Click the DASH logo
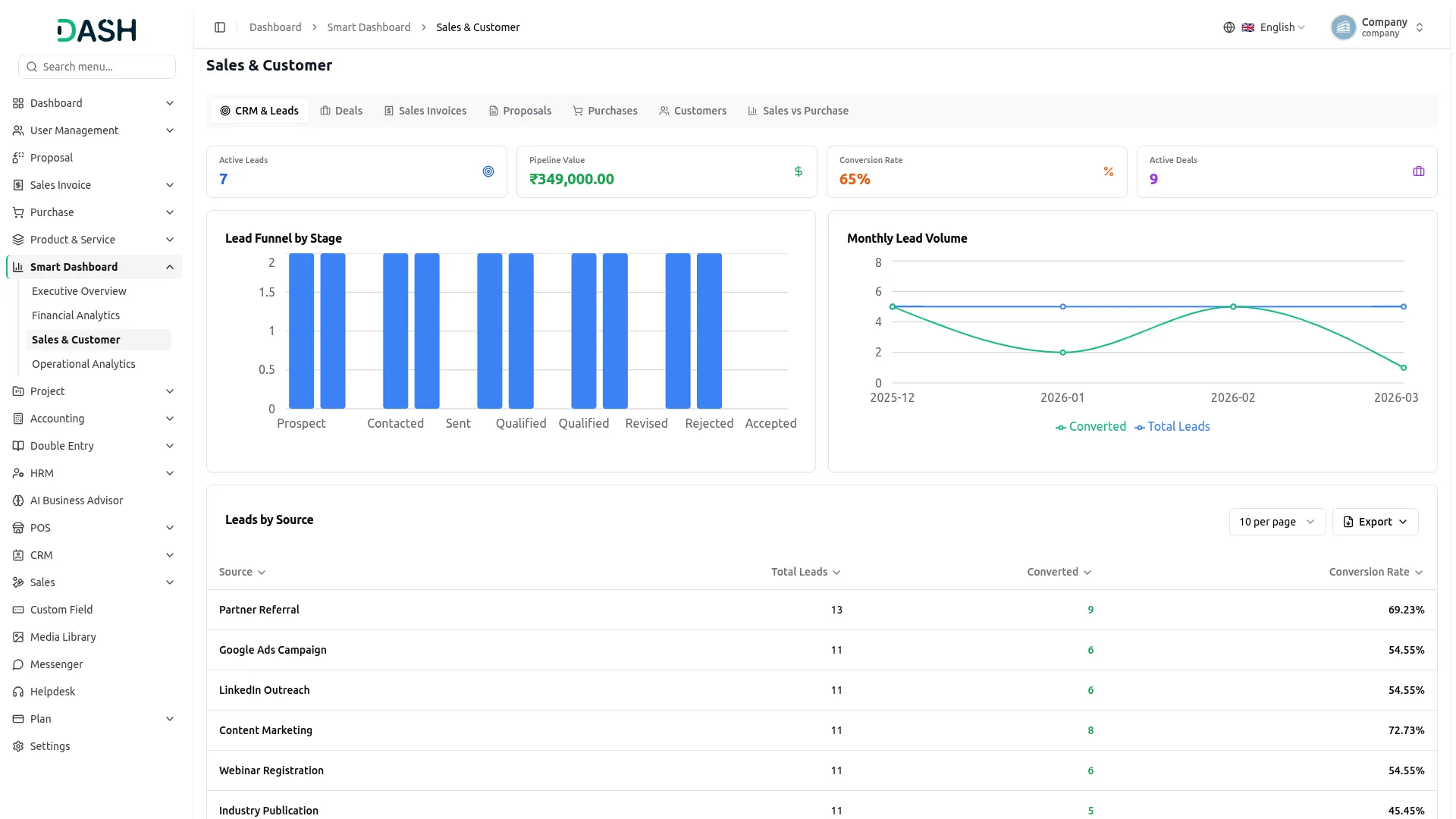Viewport: 1456px width, 819px height. coord(97,30)
